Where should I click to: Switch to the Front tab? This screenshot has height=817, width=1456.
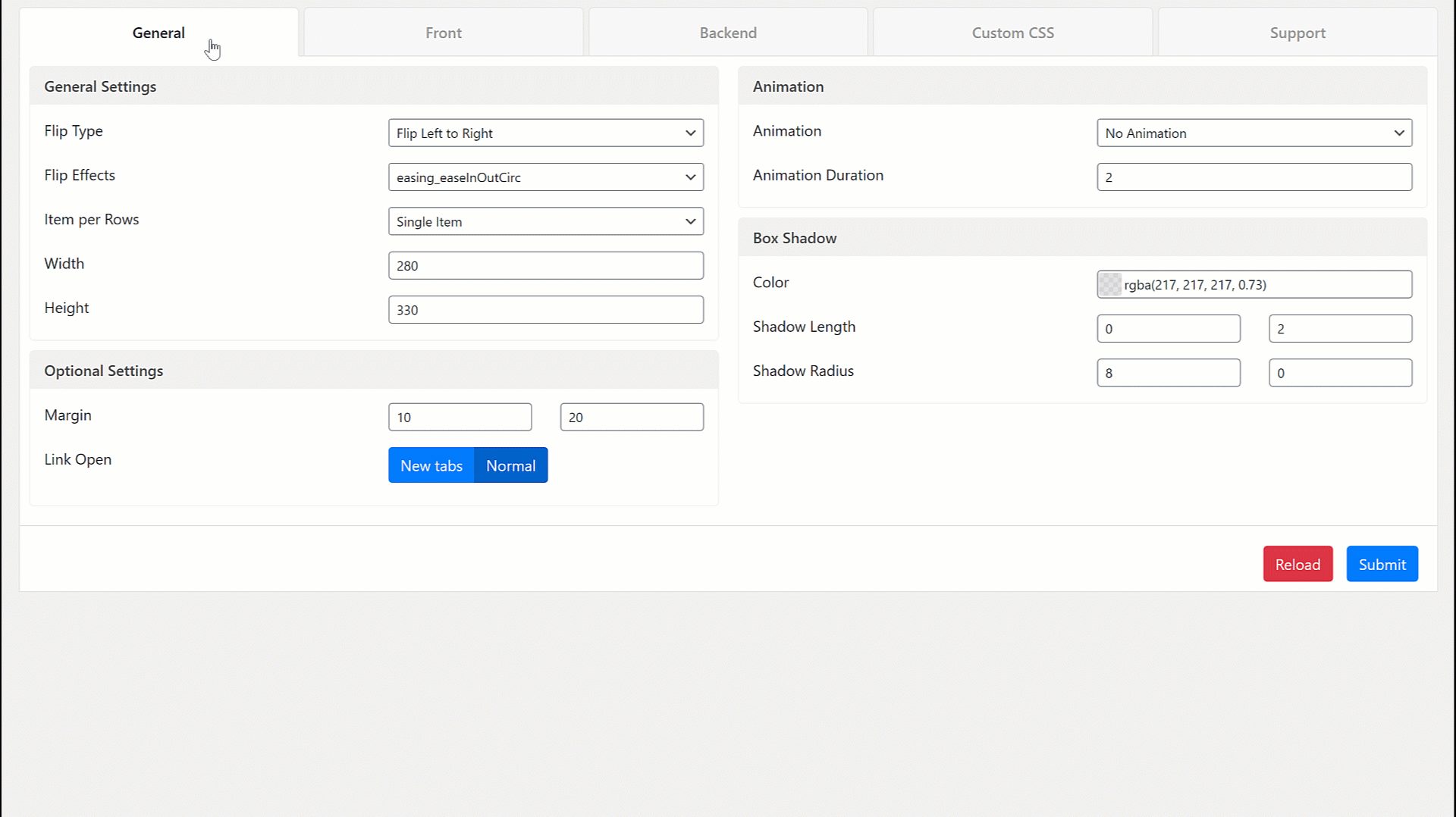pyautogui.click(x=444, y=33)
